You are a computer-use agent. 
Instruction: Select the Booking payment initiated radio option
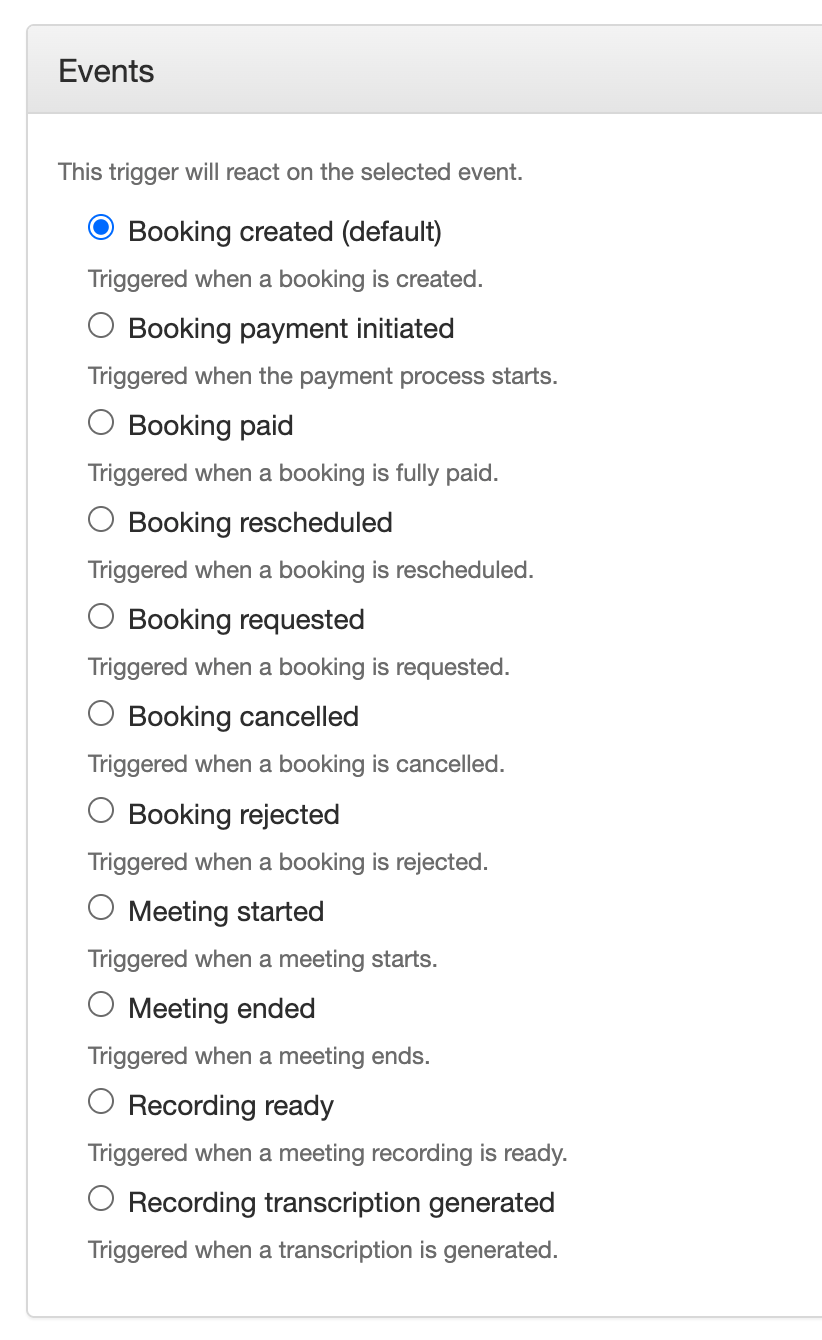pos(101,326)
